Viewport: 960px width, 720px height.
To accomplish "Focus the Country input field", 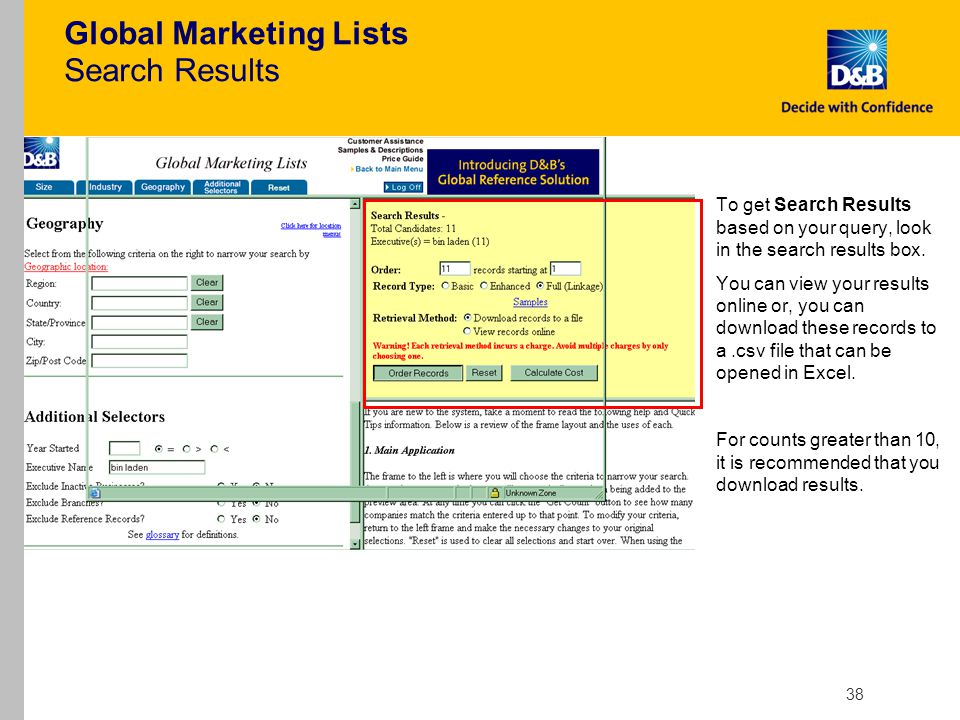I will (x=140, y=303).
